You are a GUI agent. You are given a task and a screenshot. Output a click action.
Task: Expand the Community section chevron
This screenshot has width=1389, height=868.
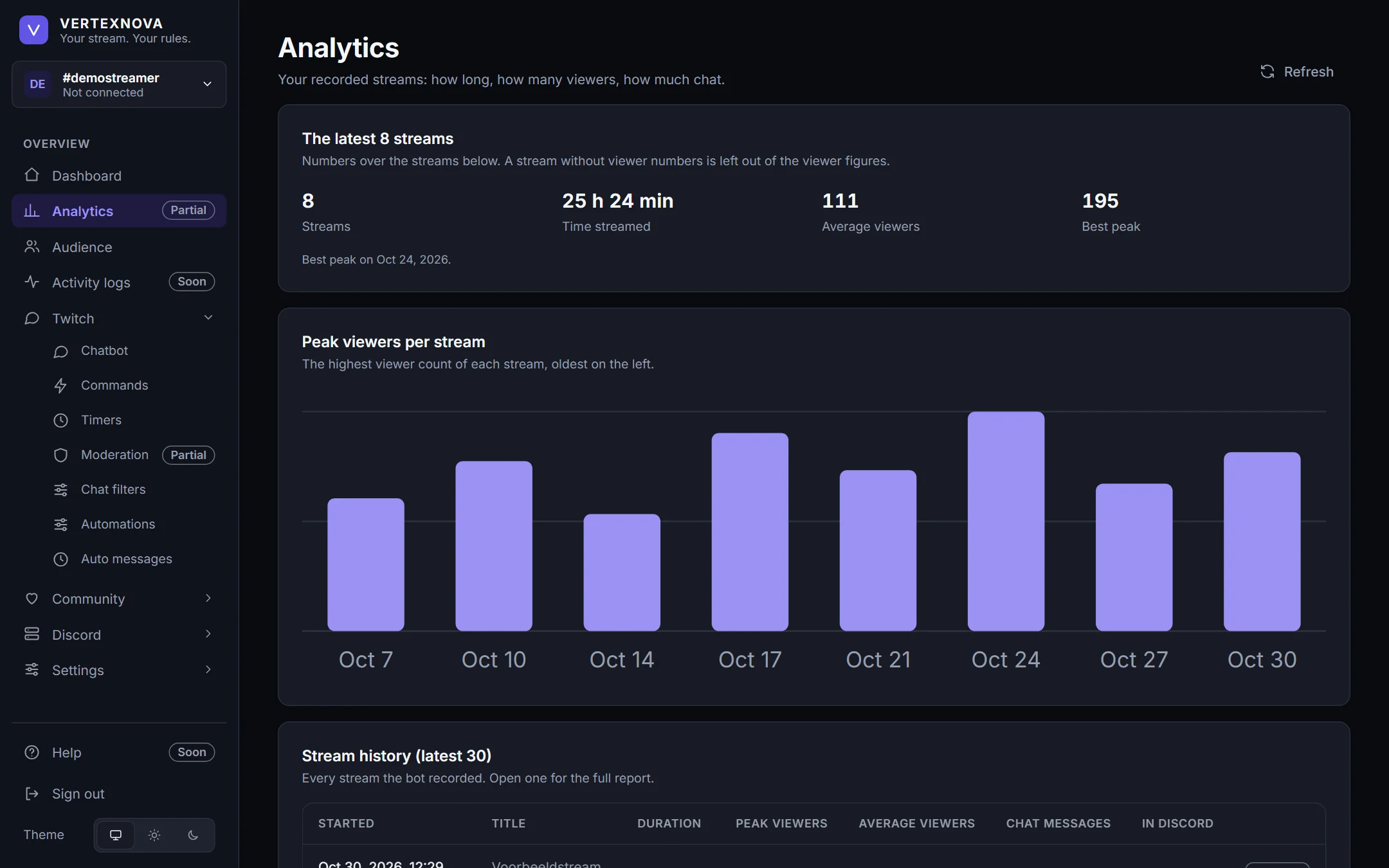tap(208, 598)
